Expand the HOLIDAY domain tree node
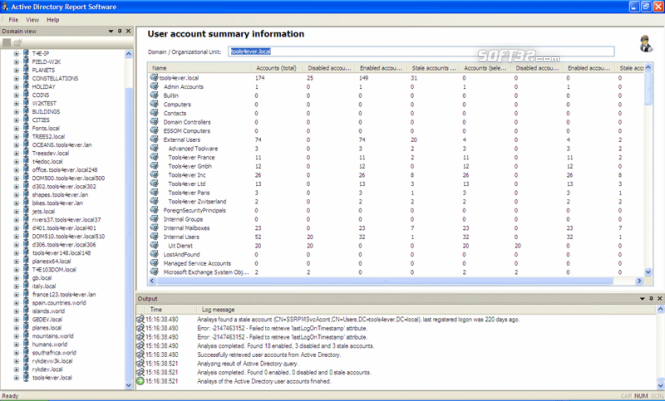This screenshot has height=401, width=665. (16, 87)
